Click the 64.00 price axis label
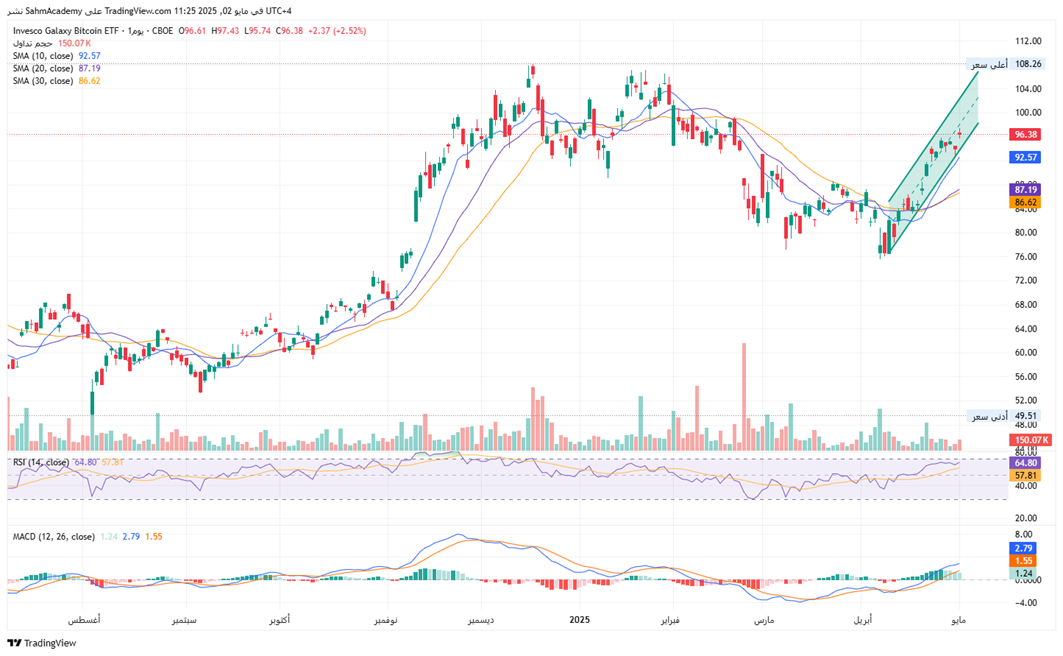Screen dimensions: 1063x656 (x=1026, y=329)
